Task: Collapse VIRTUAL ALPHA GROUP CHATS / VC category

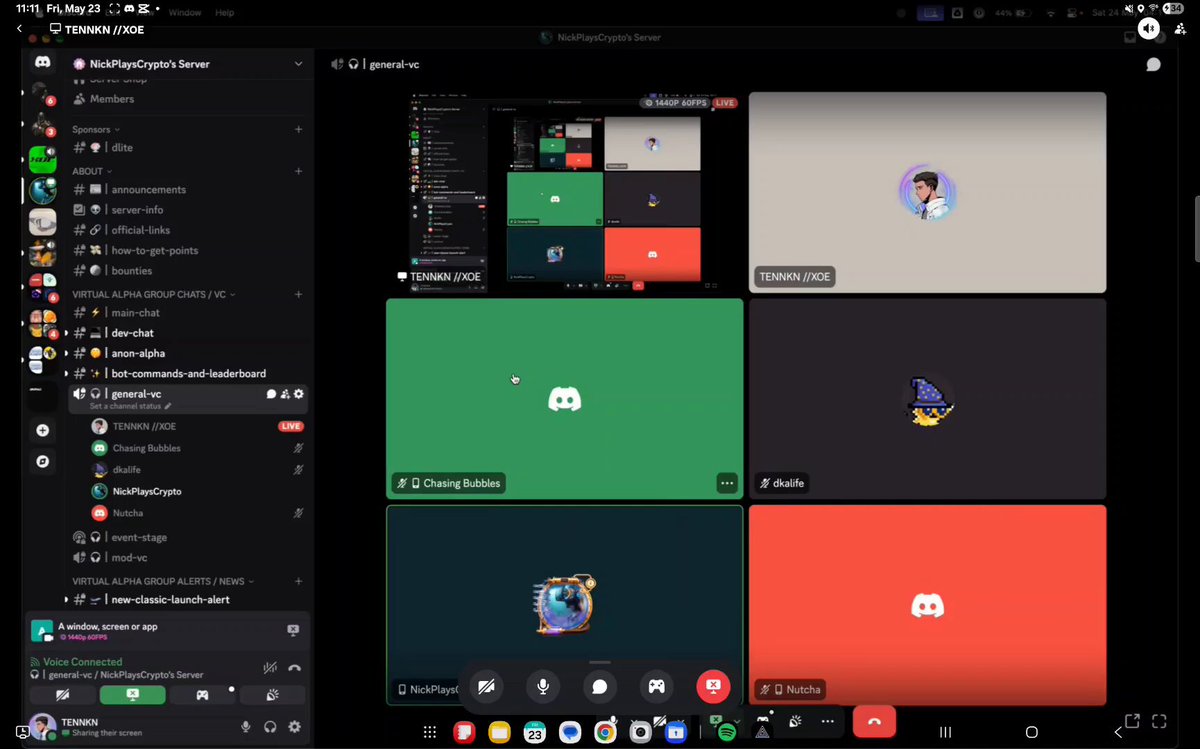Action: point(155,294)
